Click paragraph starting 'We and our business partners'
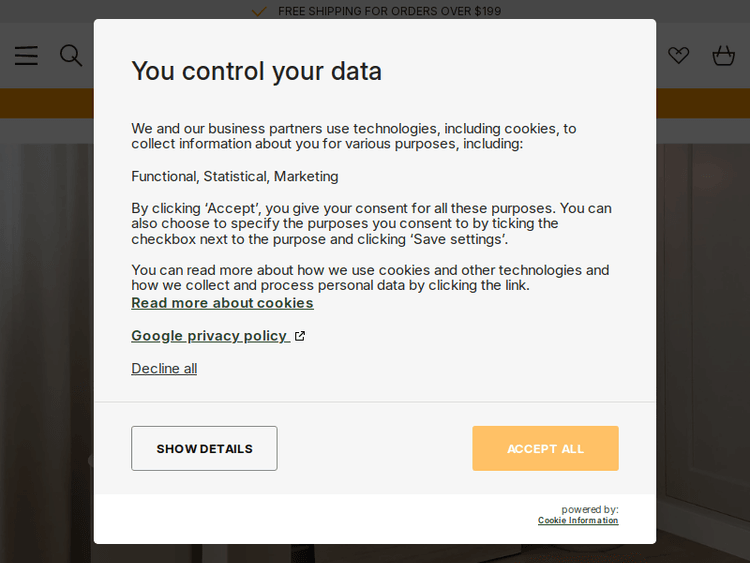This screenshot has width=750, height=563. (354, 136)
